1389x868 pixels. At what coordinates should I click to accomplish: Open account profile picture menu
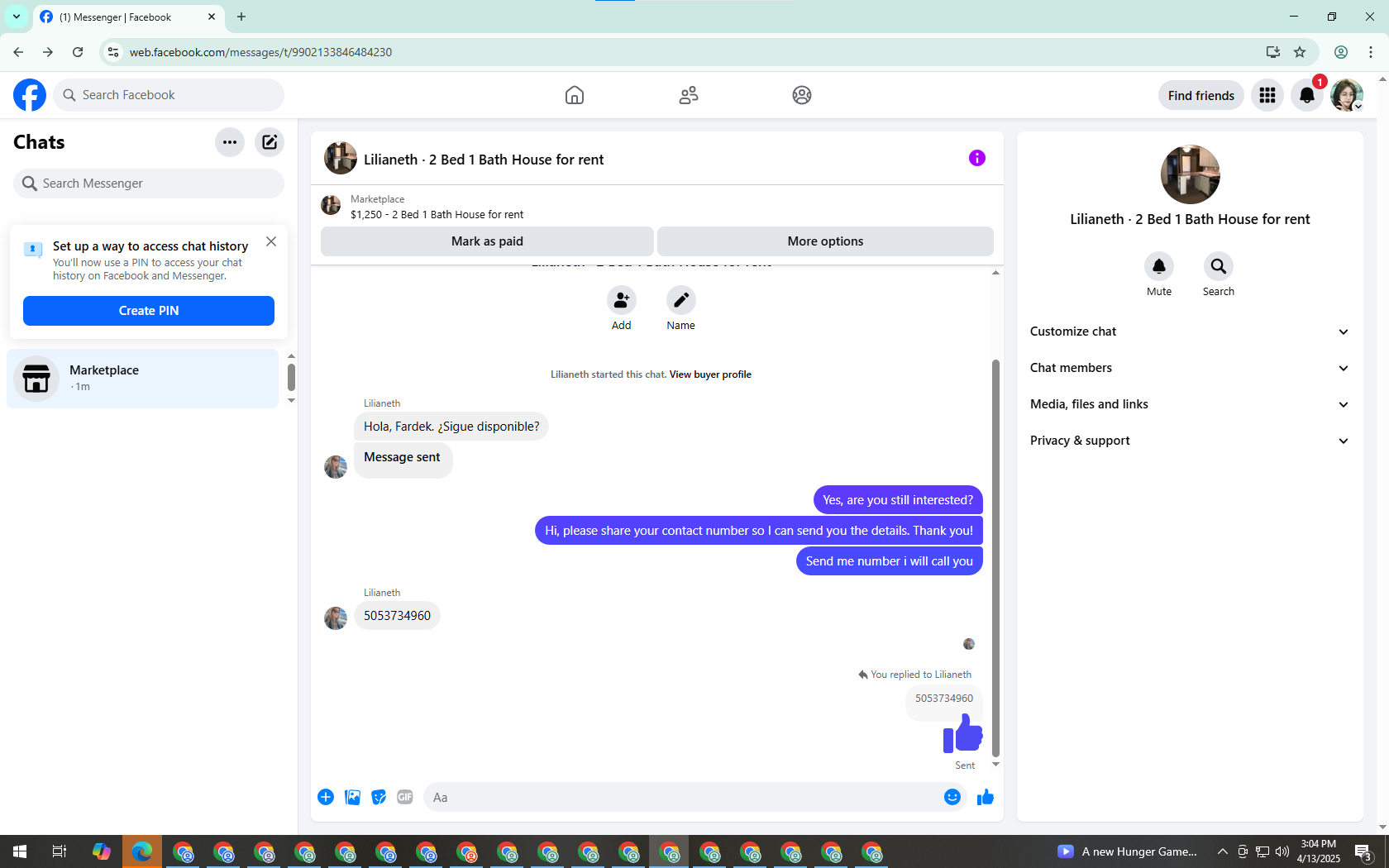1347,95
